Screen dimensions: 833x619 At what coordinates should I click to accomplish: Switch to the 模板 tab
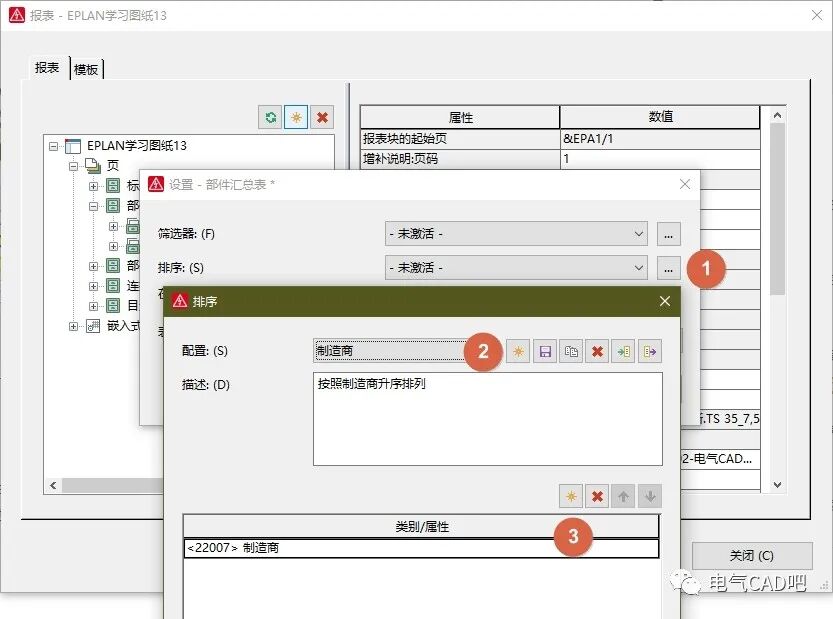click(x=85, y=68)
